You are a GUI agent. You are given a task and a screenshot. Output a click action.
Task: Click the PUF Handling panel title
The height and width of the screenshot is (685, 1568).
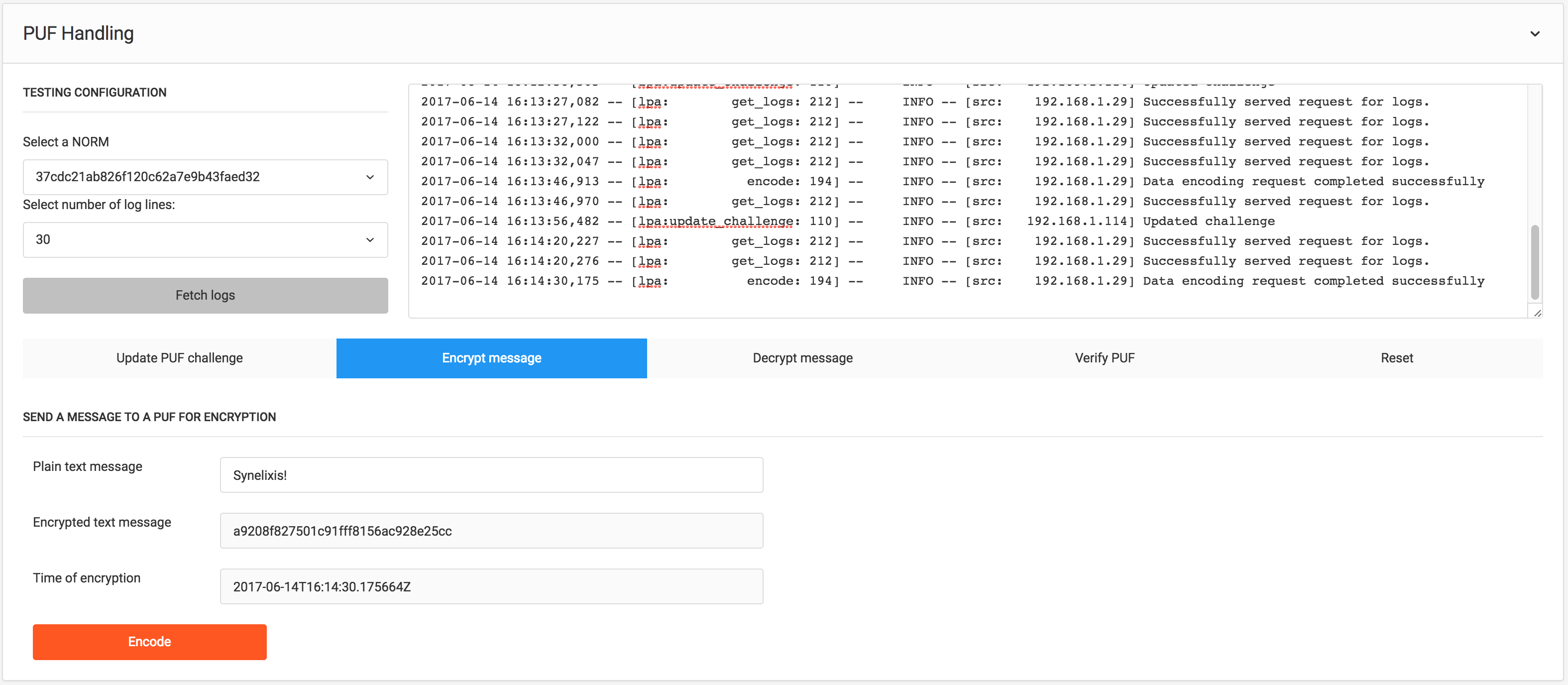(79, 33)
